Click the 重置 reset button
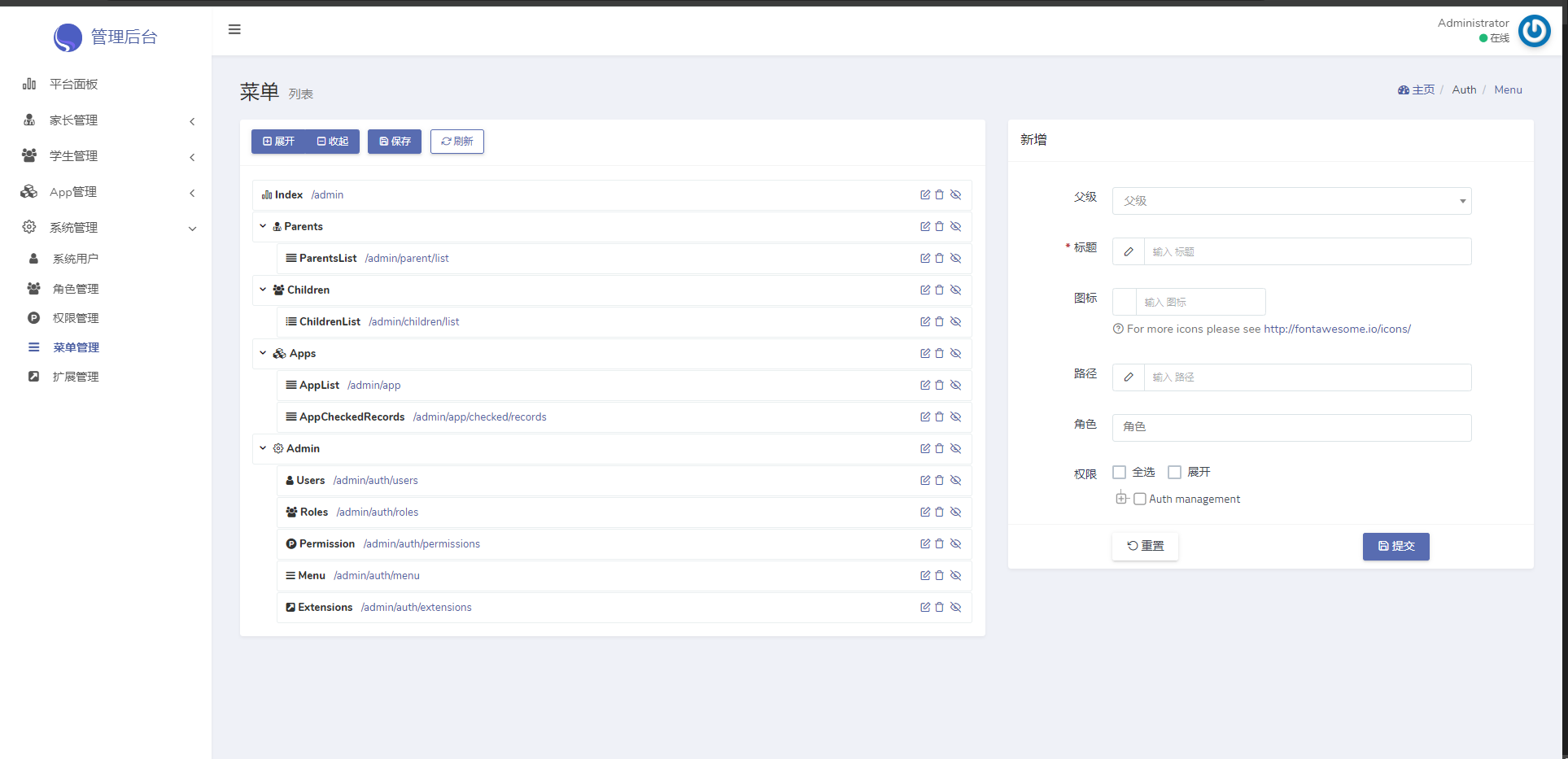 (1145, 547)
